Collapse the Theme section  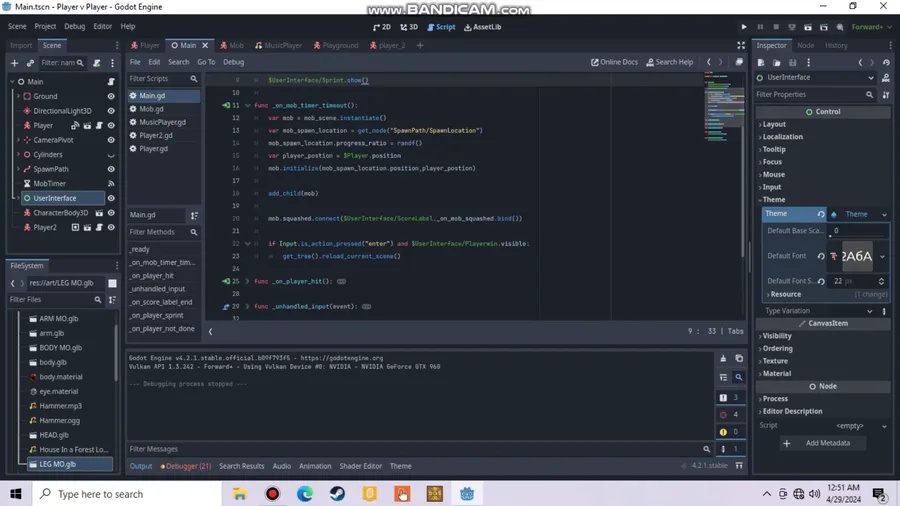[x=772, y=200]
